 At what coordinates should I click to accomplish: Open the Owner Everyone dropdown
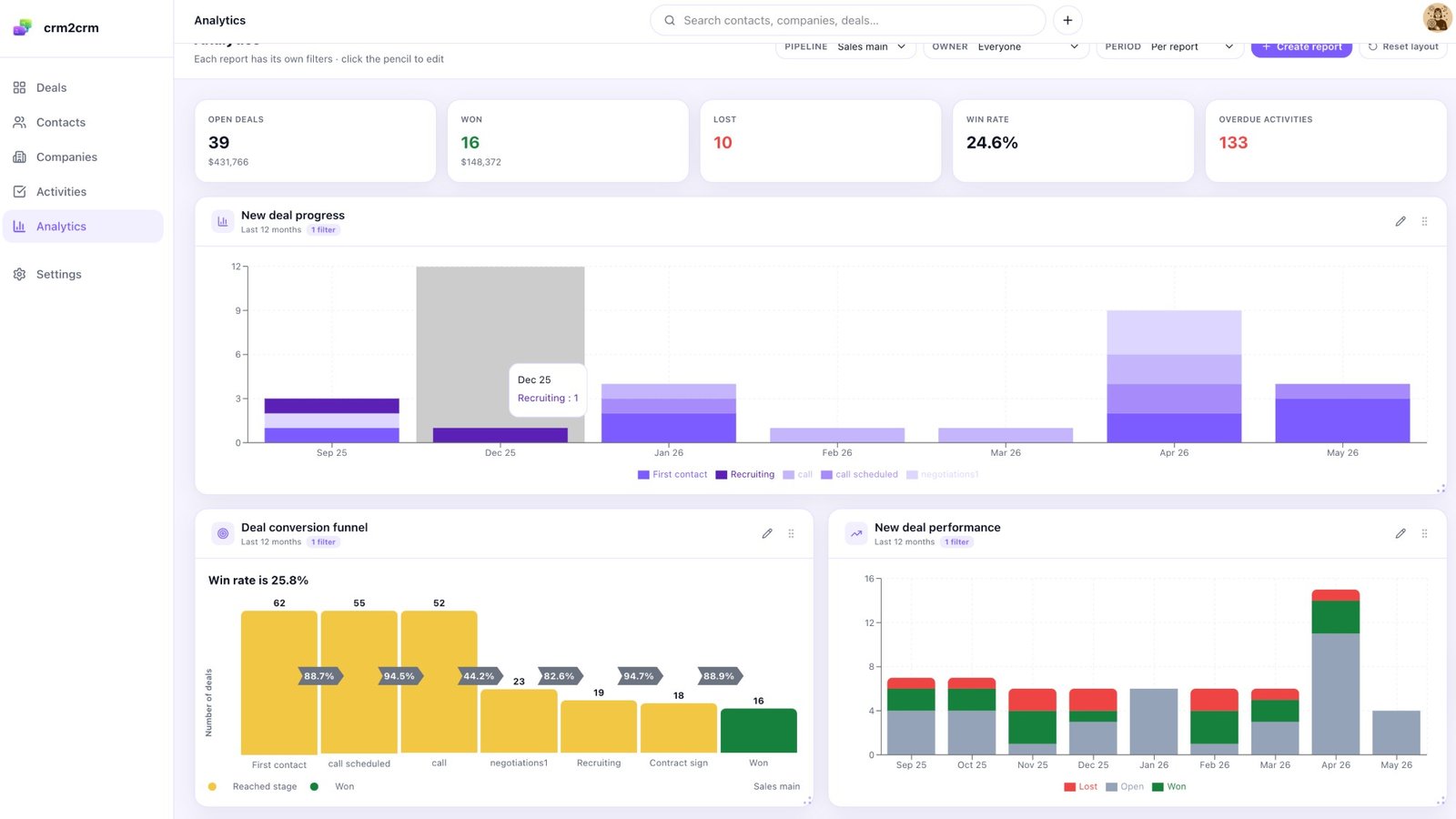(1006, 47)
